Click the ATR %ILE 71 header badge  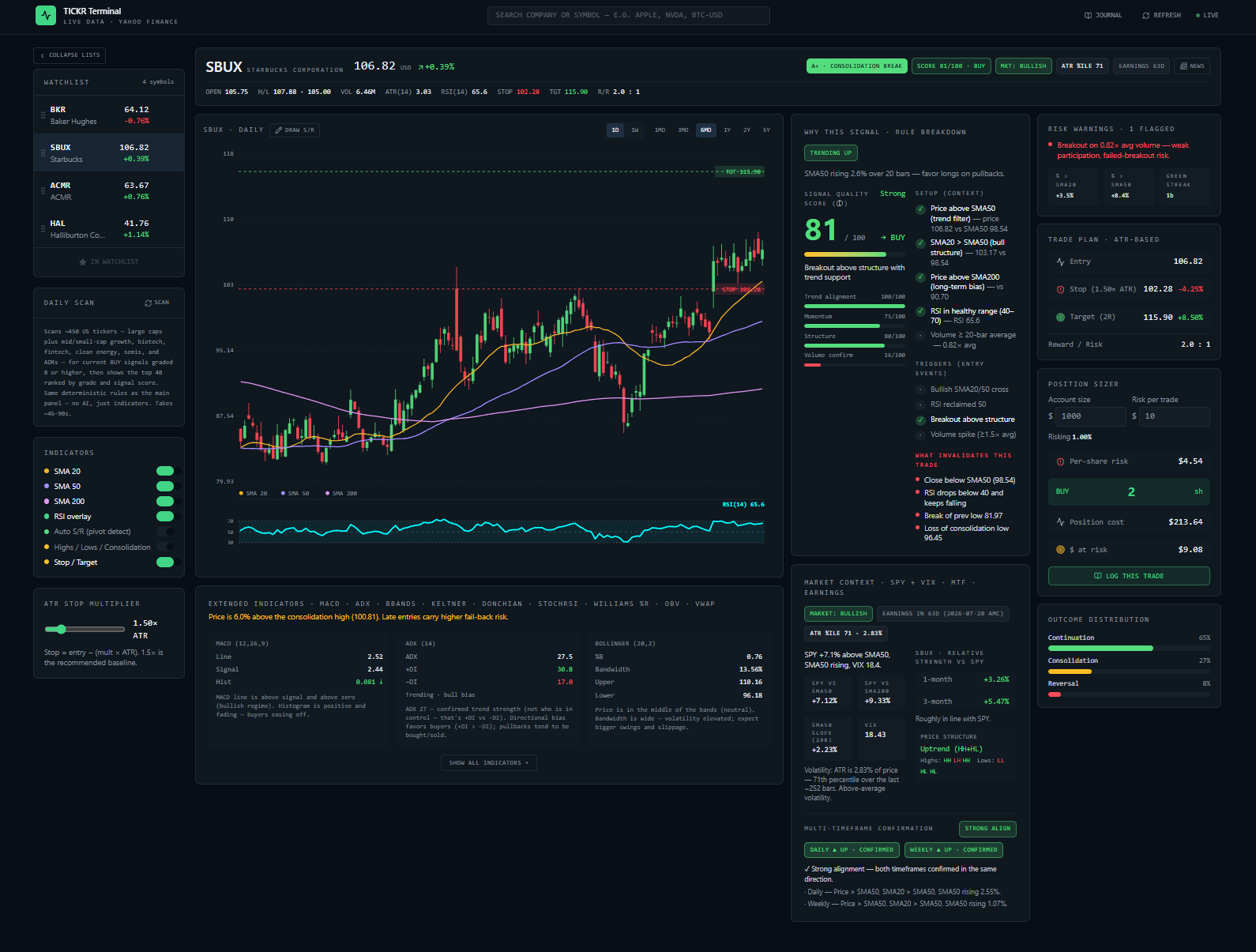point(1082,66)
